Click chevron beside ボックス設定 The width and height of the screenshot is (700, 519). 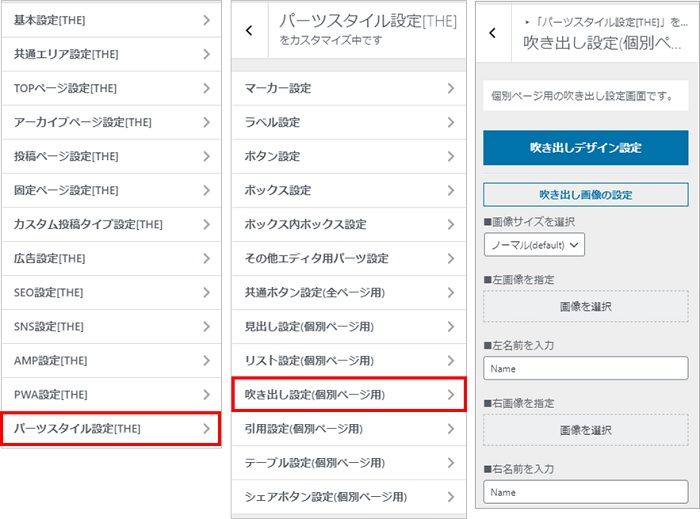click(x=452, y=190)
